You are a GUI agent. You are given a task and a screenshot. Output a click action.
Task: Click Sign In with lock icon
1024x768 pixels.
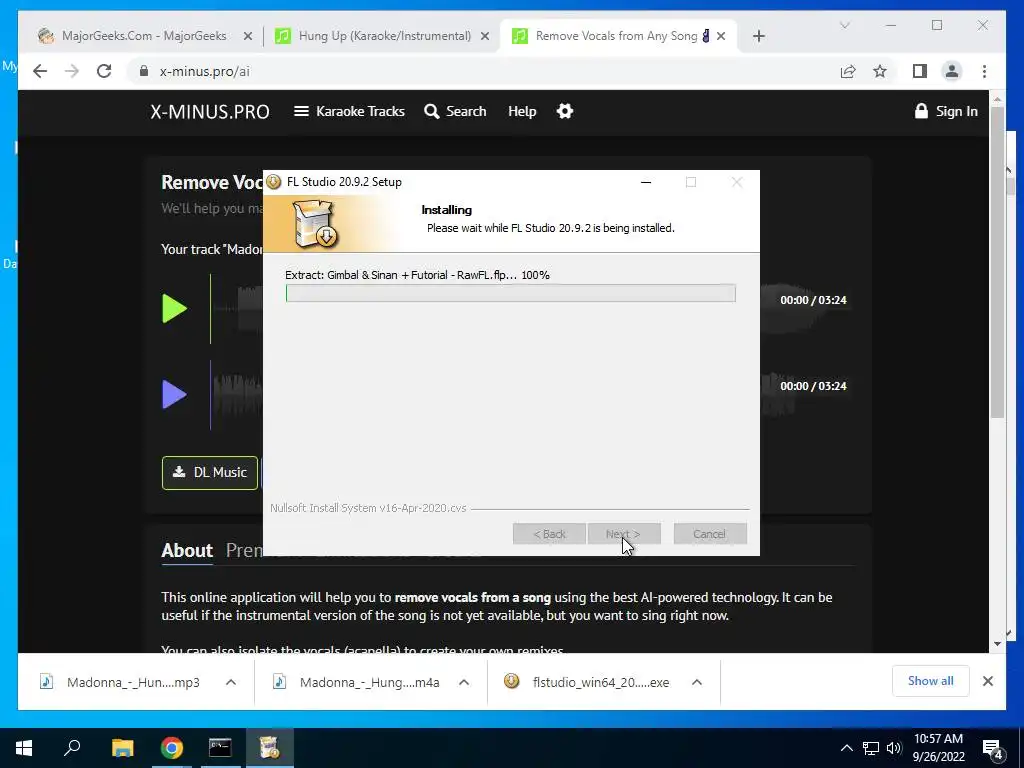(946, 111)
